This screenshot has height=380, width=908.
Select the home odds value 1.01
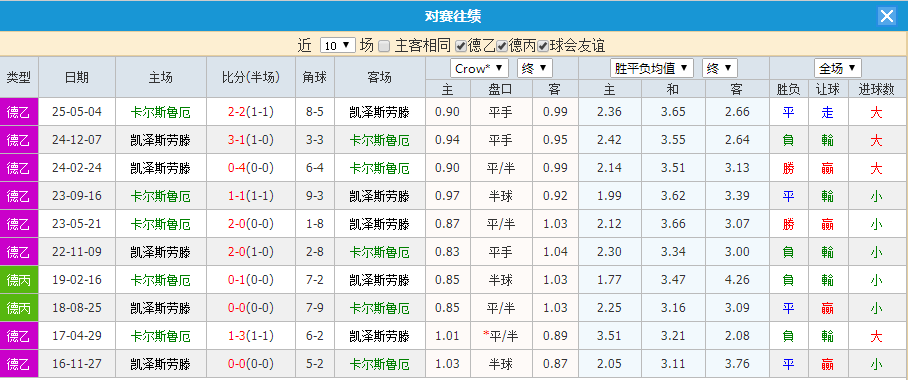447,336
